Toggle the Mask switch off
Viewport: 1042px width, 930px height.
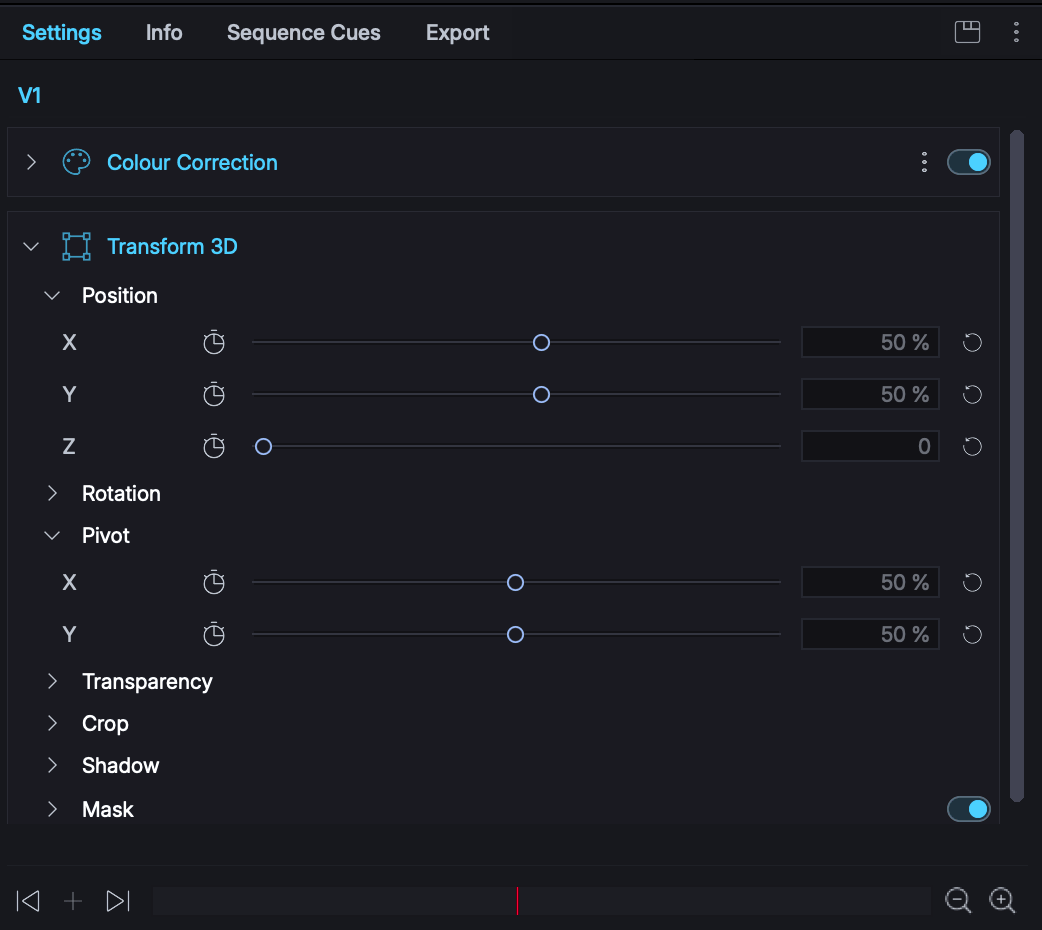coord(968,809)
